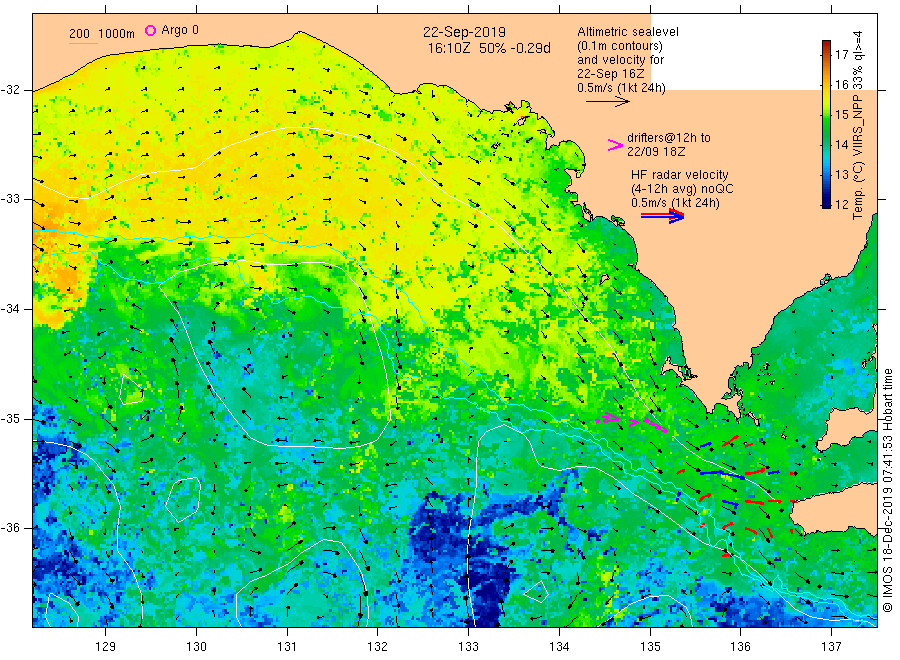Click longitude label 130
Image resolution: width=900 pixels, height=660 pixels.
click(x=196, y=647)
